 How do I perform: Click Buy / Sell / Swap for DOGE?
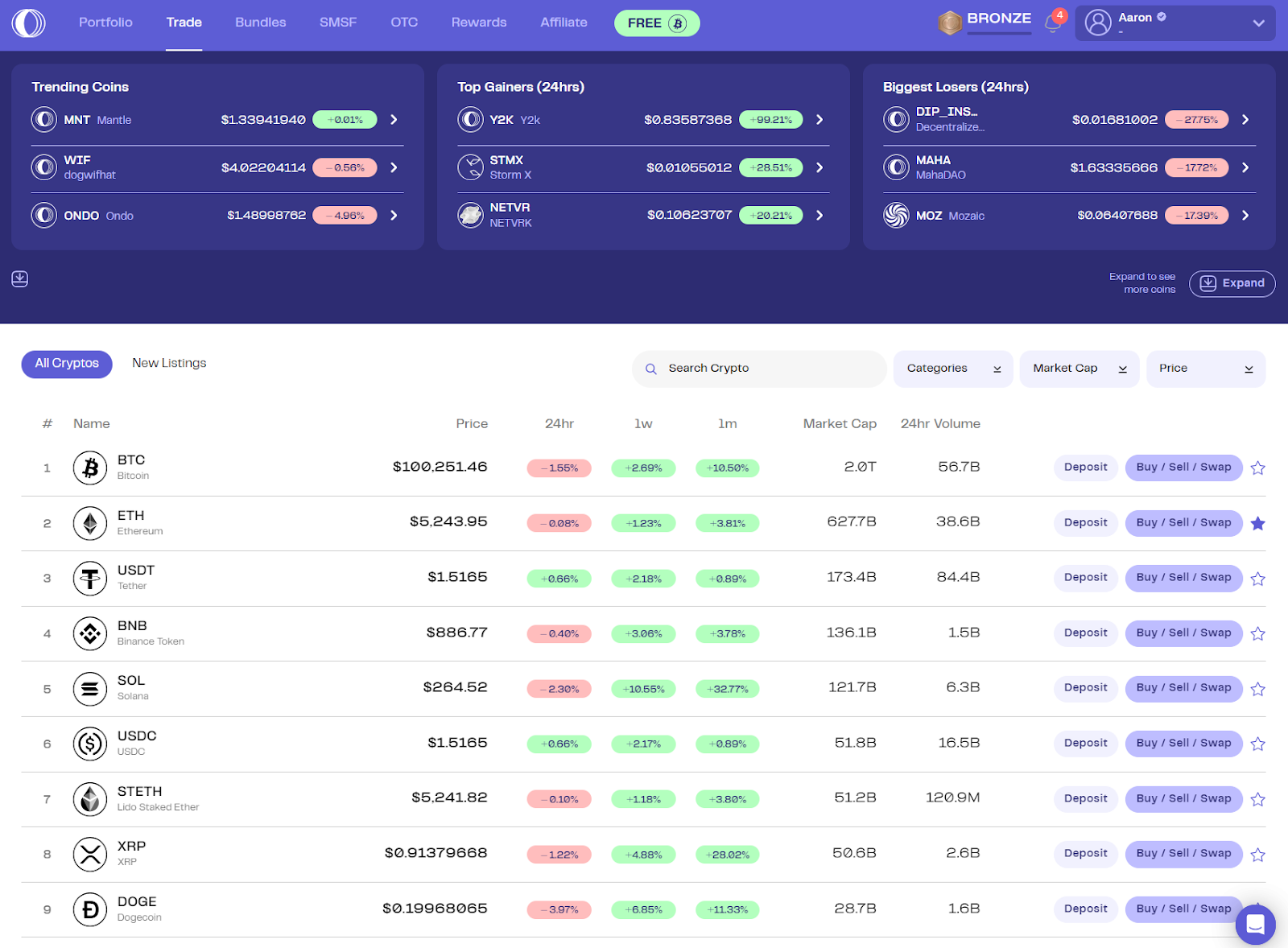pyautogui.click(x=1183, y=909)
